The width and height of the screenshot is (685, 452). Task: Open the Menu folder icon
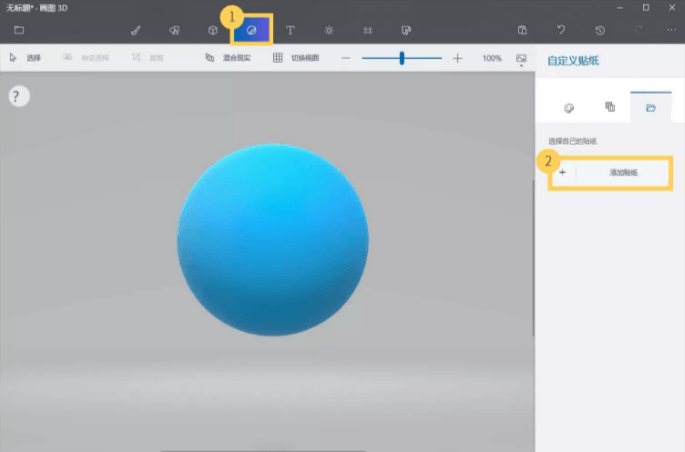[x=19, y=30]
